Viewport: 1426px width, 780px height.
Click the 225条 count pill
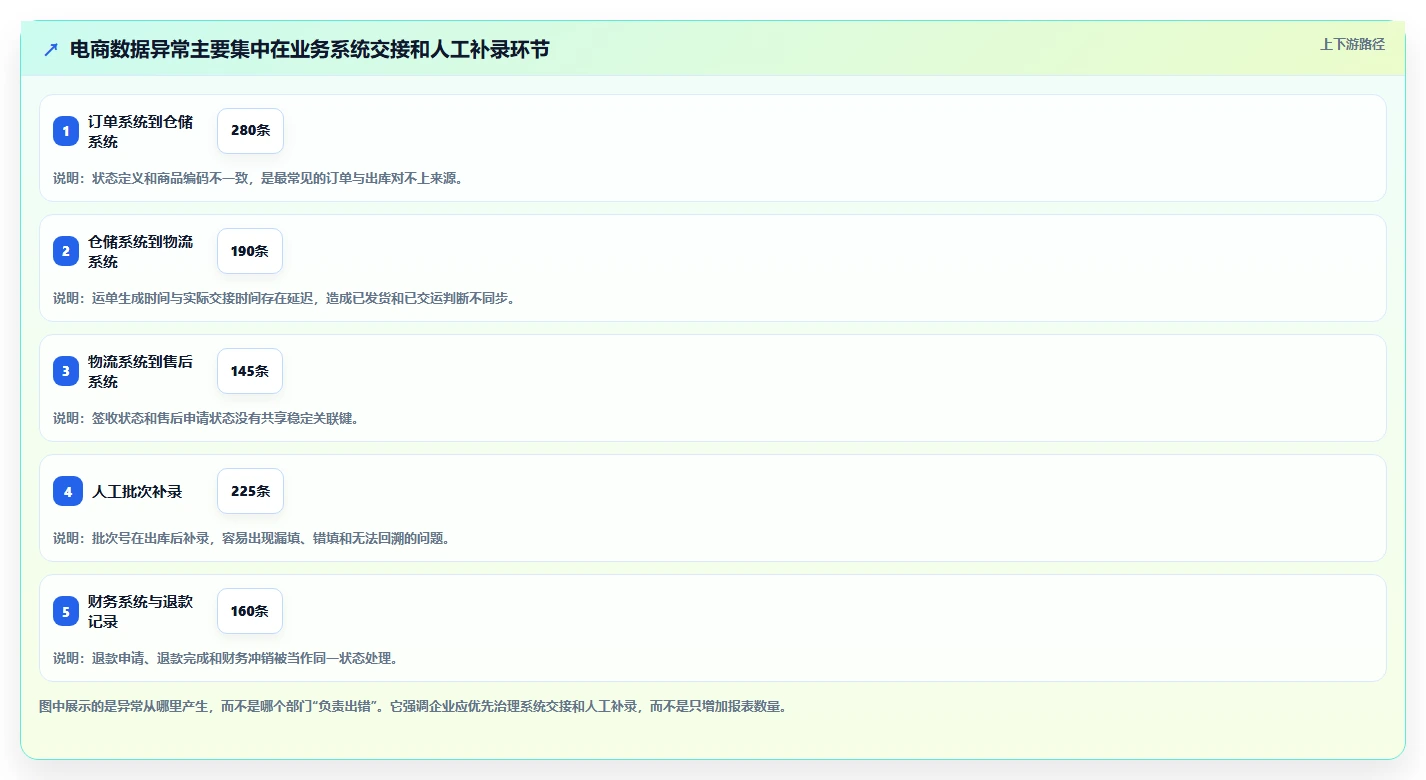point(250,491)
